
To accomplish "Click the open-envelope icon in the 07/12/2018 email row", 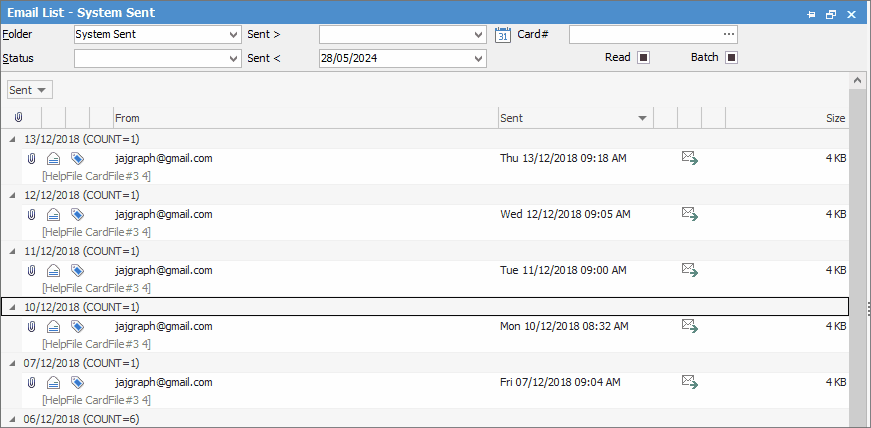I will [53, 382].
